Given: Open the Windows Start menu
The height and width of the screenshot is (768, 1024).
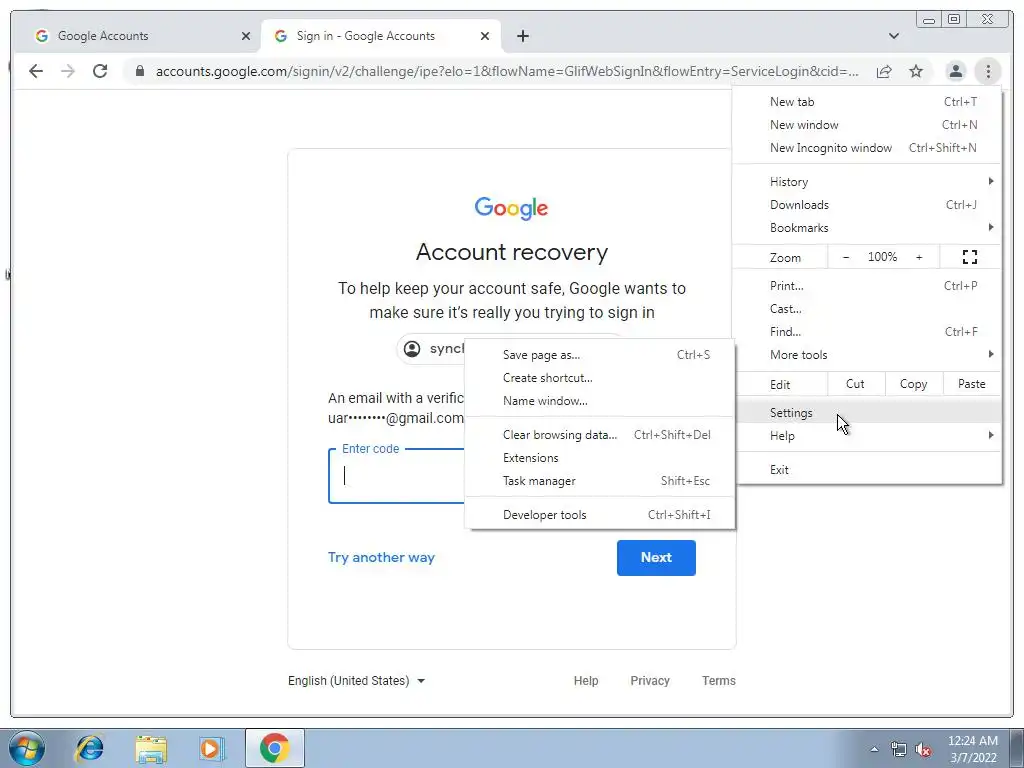Looking at the screenshot, I should pyautogui.click(x=27, y=748).
